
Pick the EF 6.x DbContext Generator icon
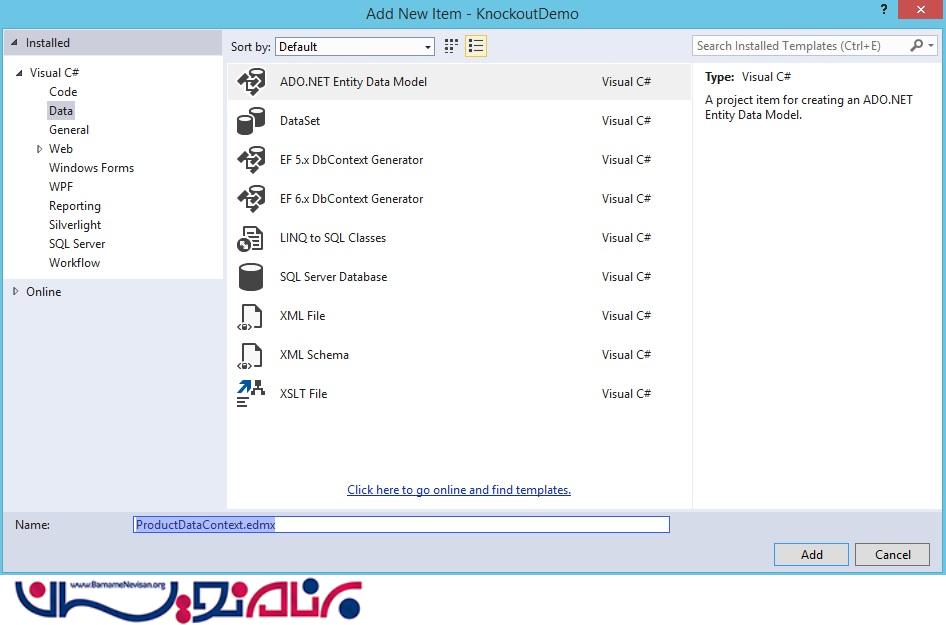pos(250,199)
